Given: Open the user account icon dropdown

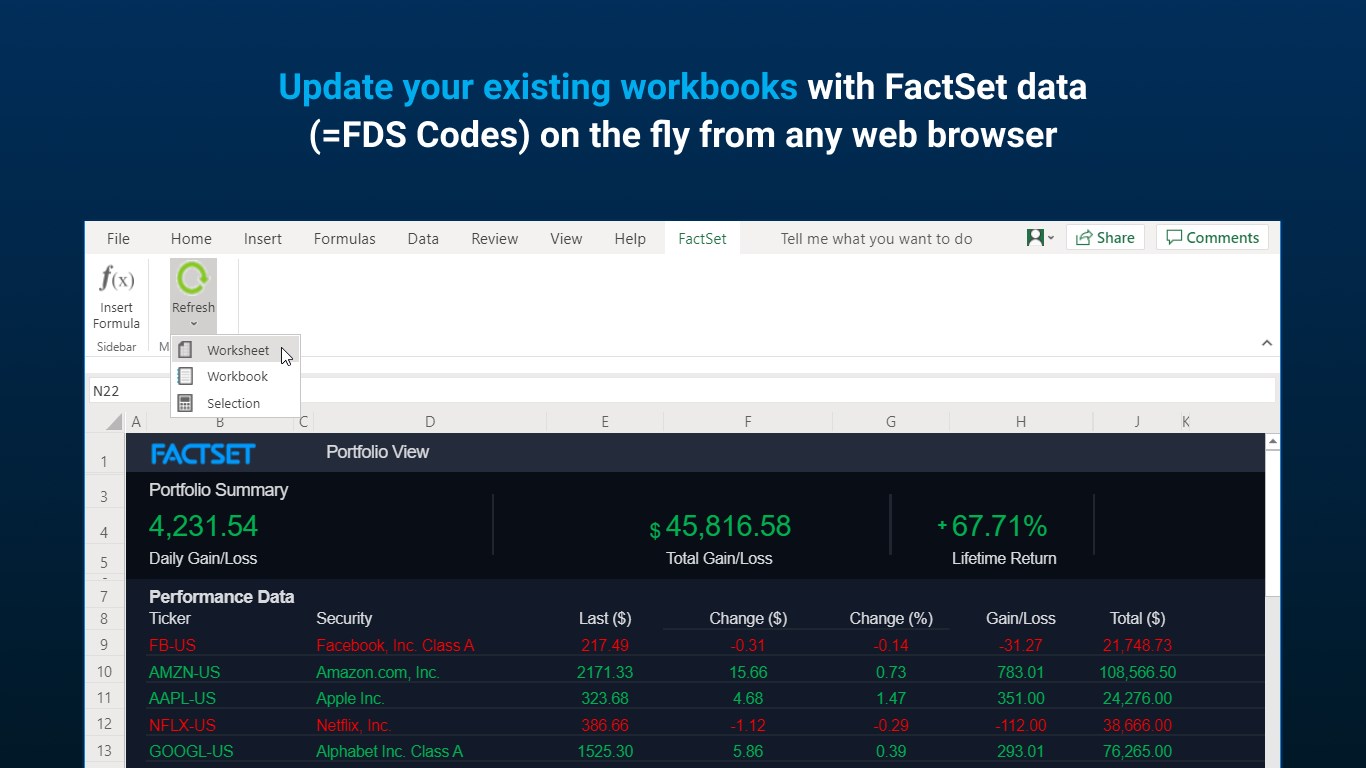Looking at the screenshot, I should coord(1040,237).
